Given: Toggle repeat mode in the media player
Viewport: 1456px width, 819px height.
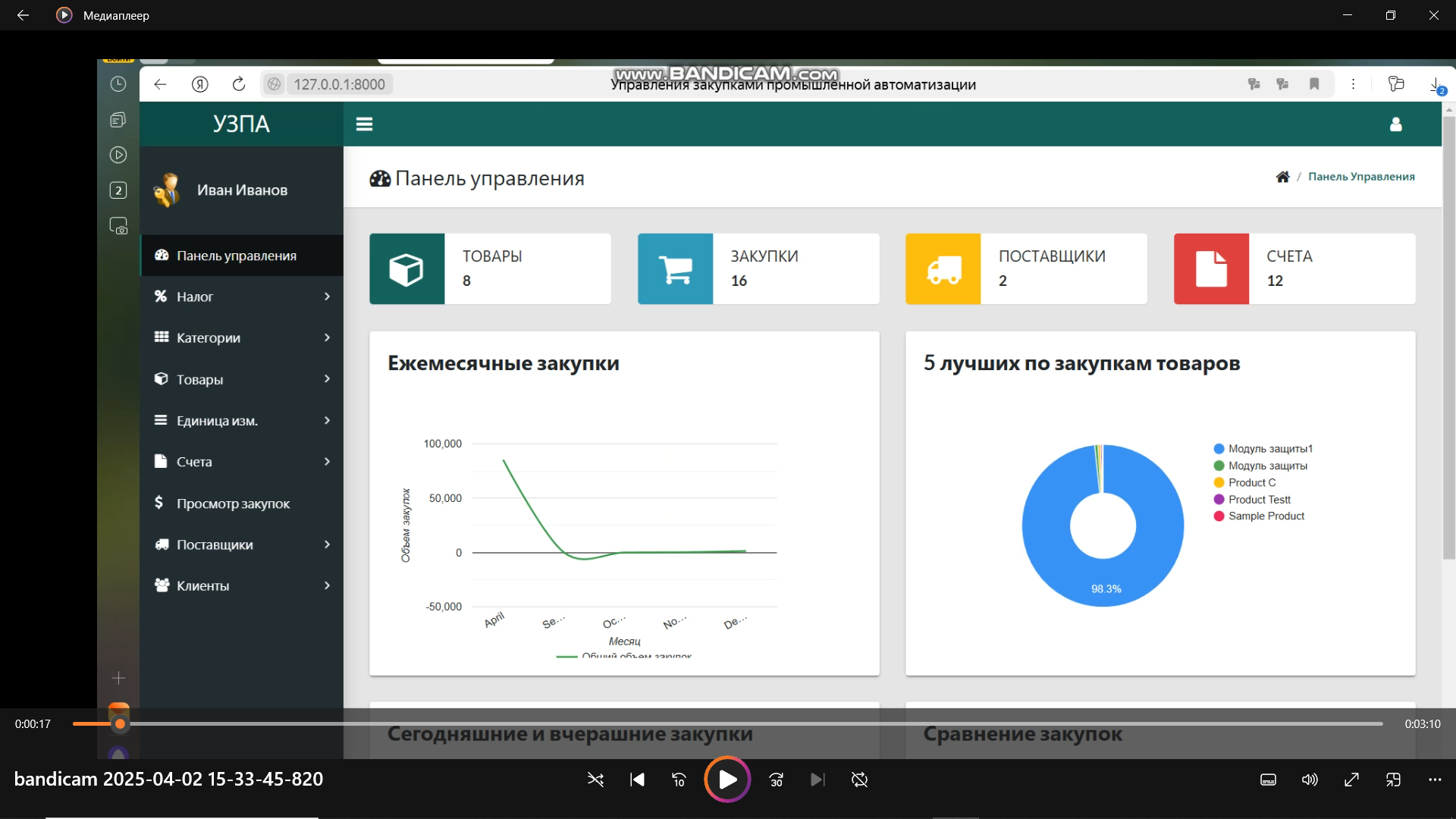Looking at the screenshot, I should click(859, 780).
